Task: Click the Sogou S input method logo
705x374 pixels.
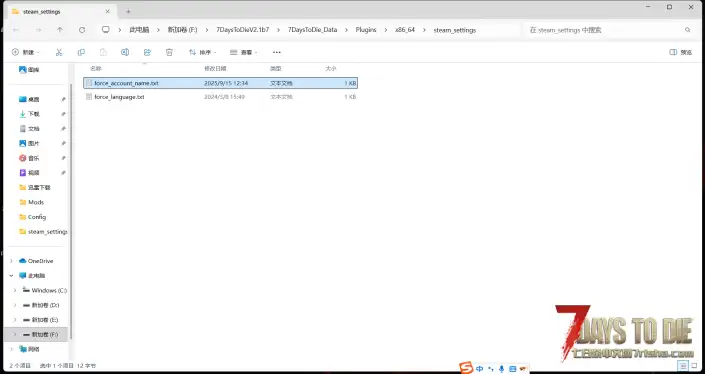Action: point(466,368)
